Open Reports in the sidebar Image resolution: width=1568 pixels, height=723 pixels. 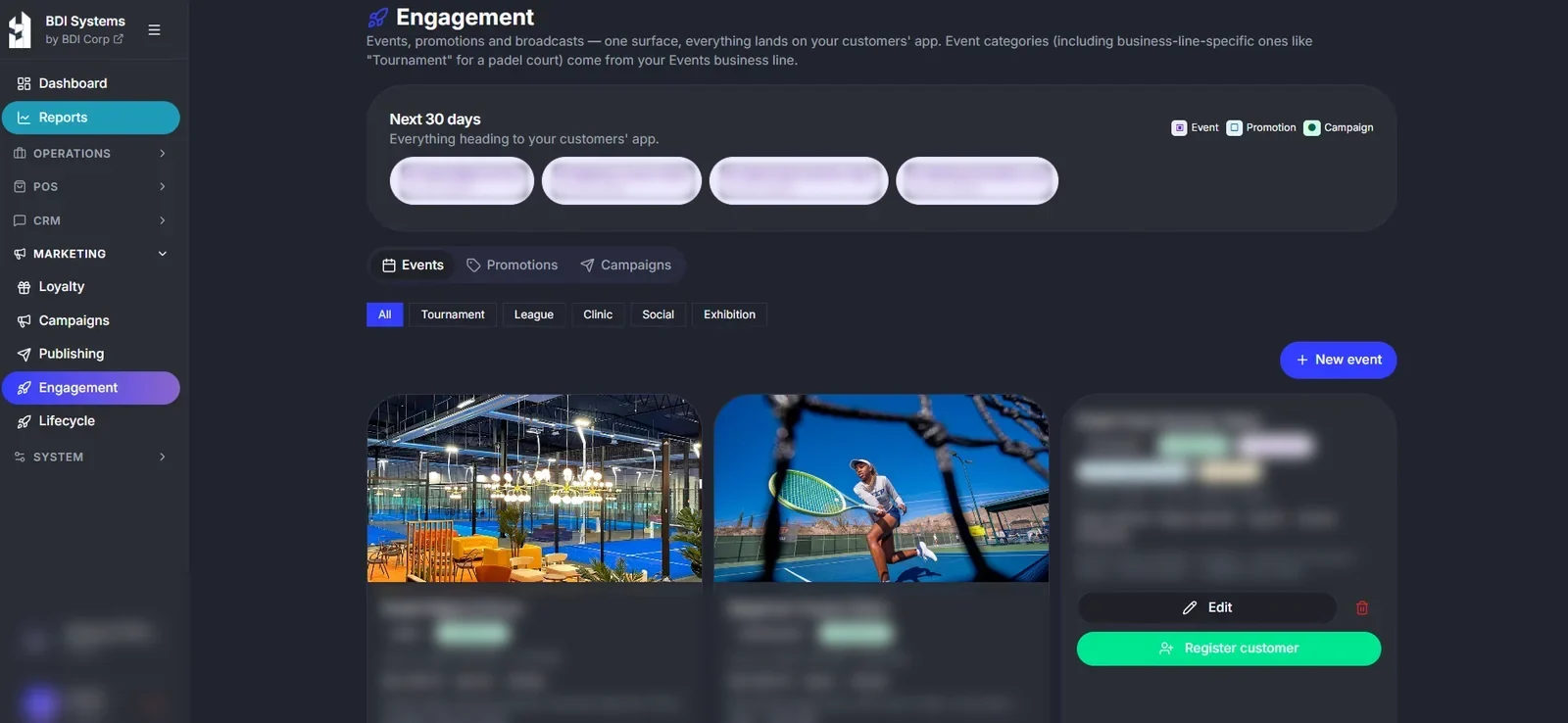(x=90, y=118)
